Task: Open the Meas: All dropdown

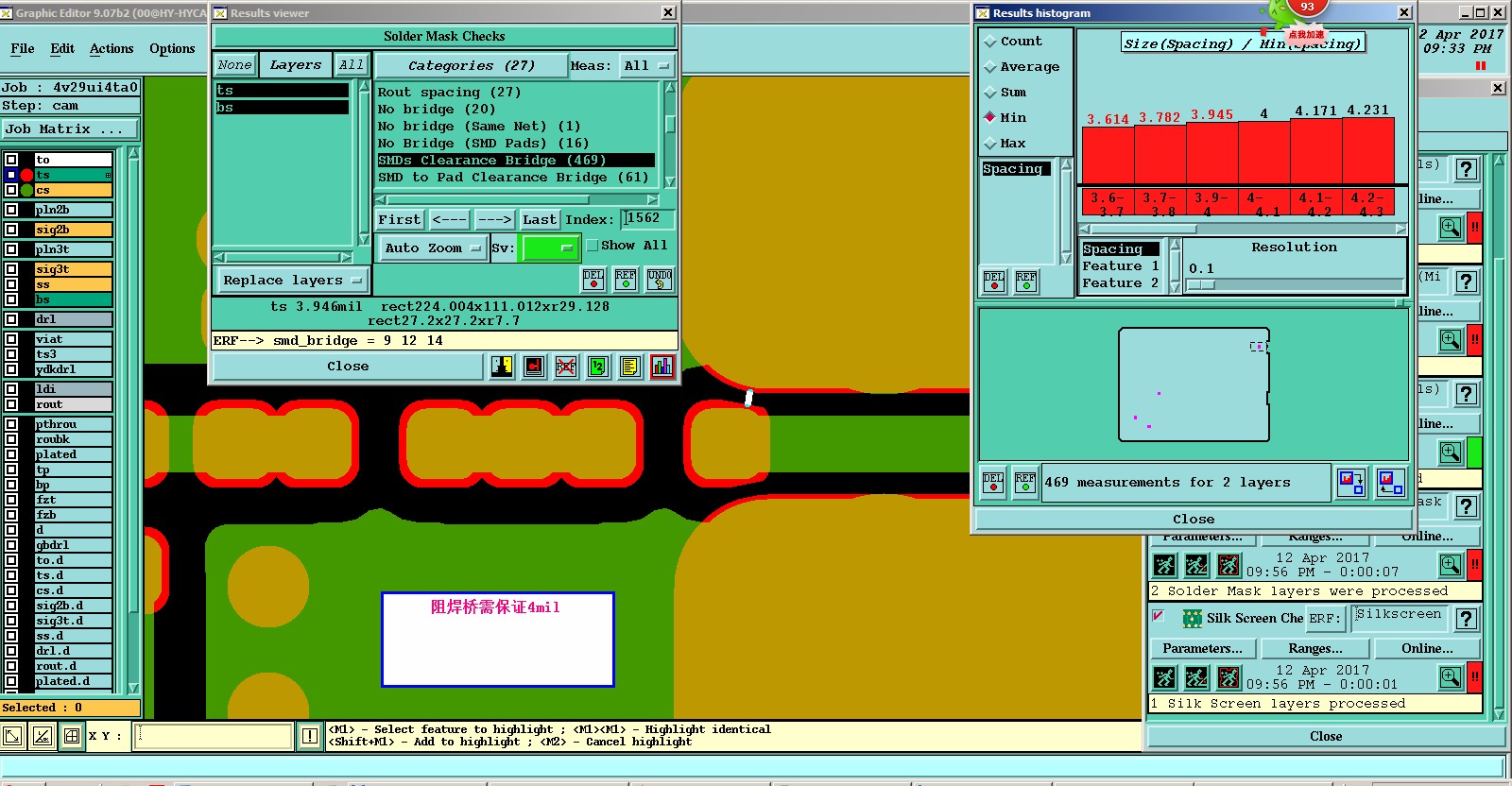Action: [x=646, y=66]
